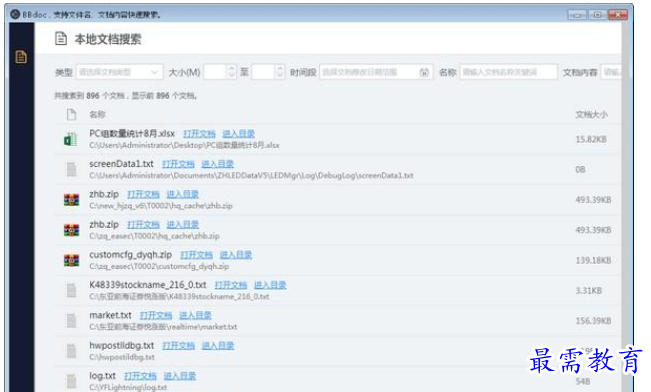Click the 3.31KB size value
Viewport: 651px width, 392px height.
589,291
